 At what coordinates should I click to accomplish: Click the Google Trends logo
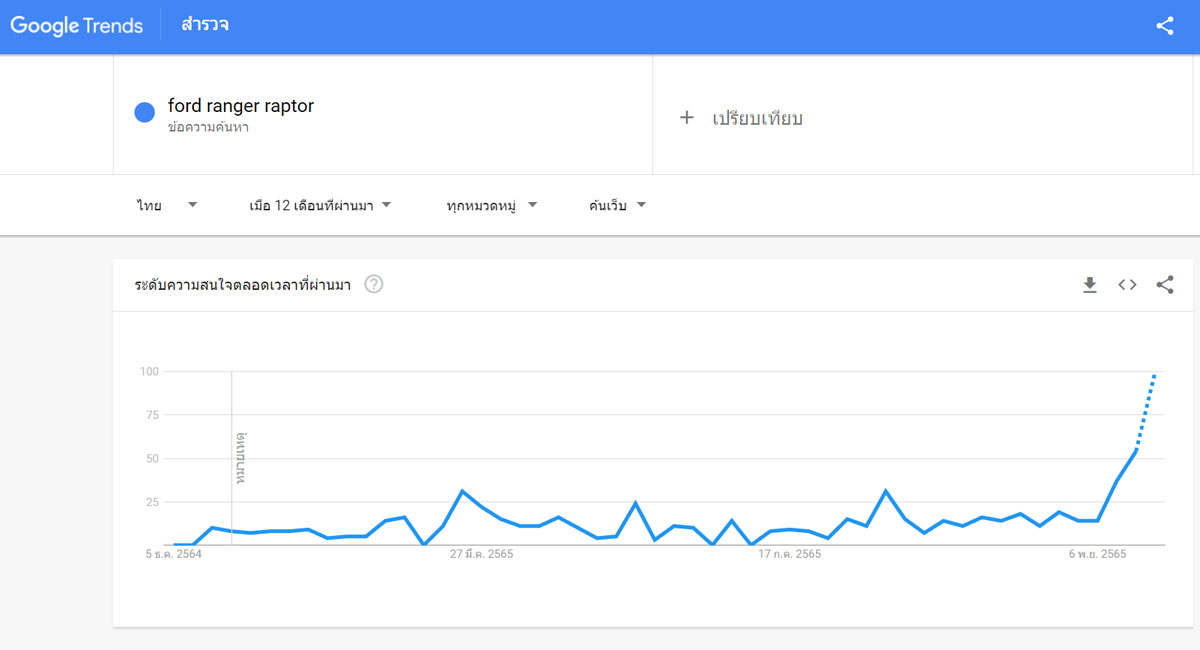pos(77,26)
